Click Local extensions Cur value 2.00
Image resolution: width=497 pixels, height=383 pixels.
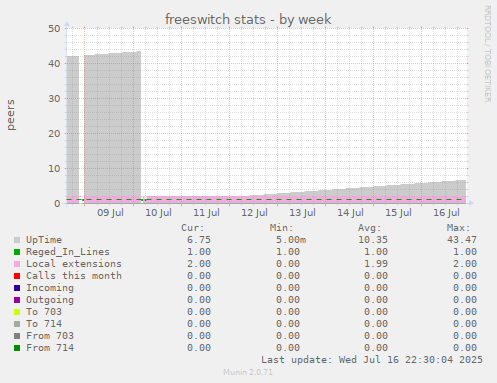click(x=199, y=264)
